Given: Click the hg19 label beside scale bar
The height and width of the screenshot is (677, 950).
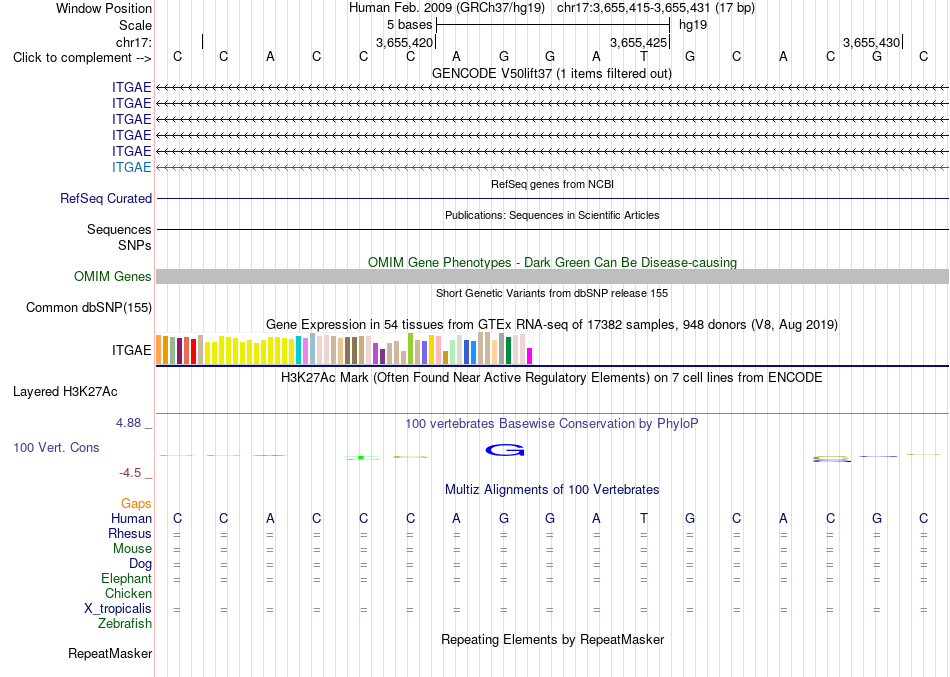Looking at the screenshot, I should coord(693,25).
